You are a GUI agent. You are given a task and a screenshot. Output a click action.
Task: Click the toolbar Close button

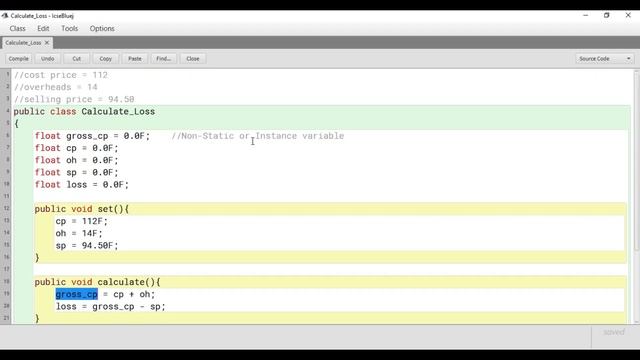click(x=193, y=59)
